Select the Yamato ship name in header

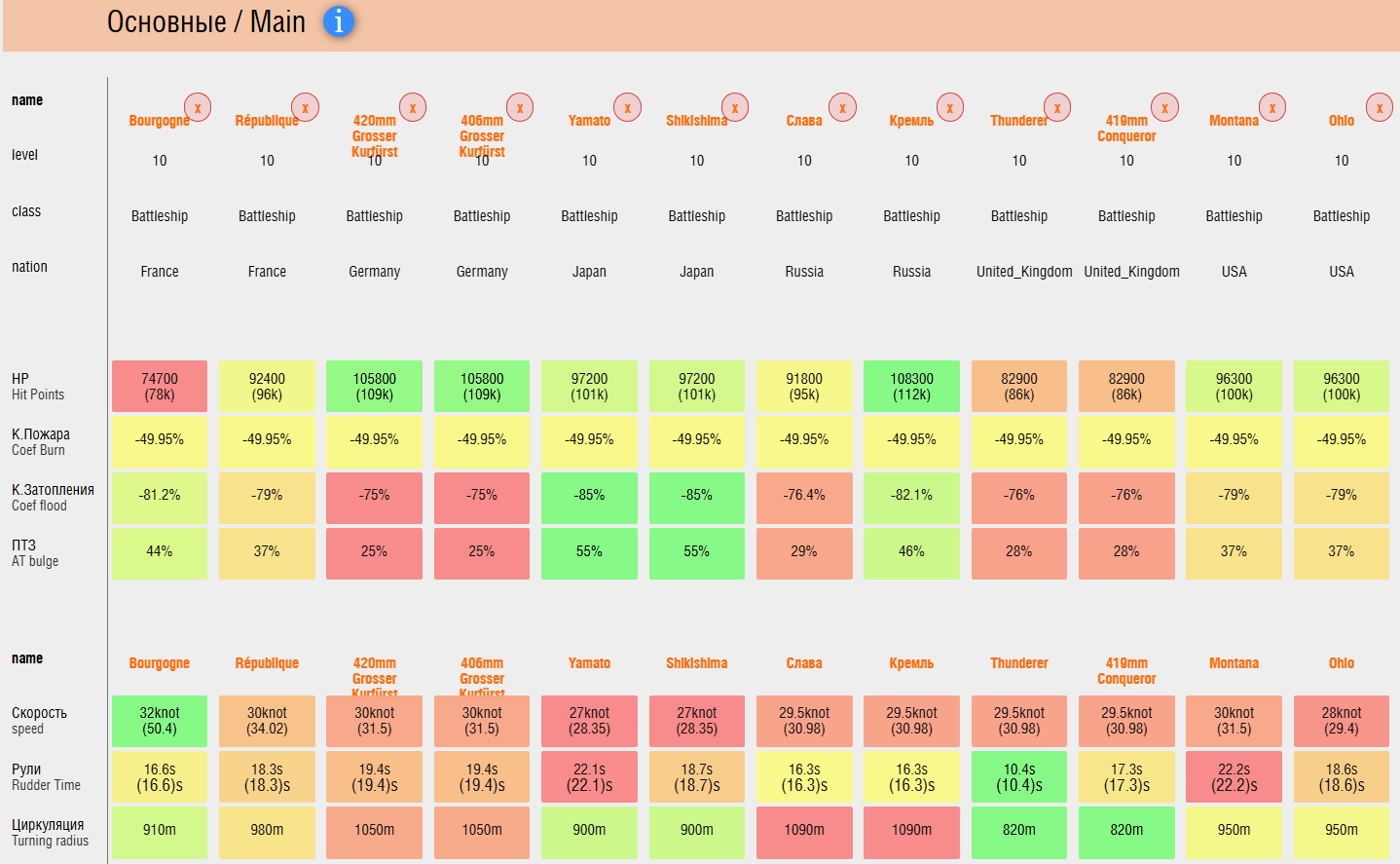[589, 121]
